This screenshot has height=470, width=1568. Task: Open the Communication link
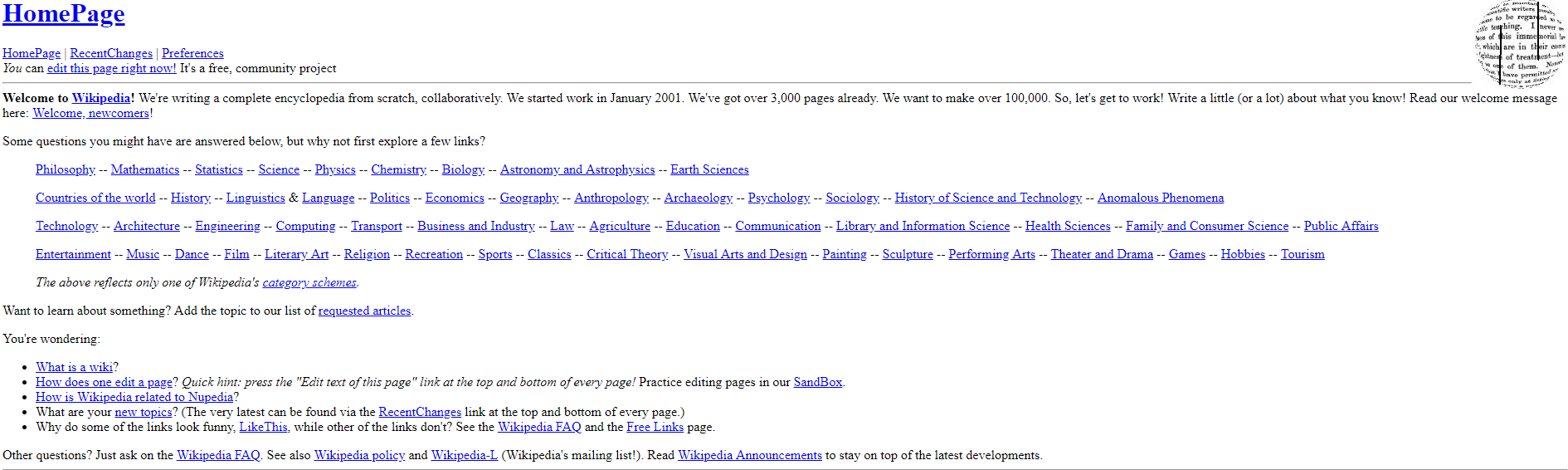click(x=778, y=226)
